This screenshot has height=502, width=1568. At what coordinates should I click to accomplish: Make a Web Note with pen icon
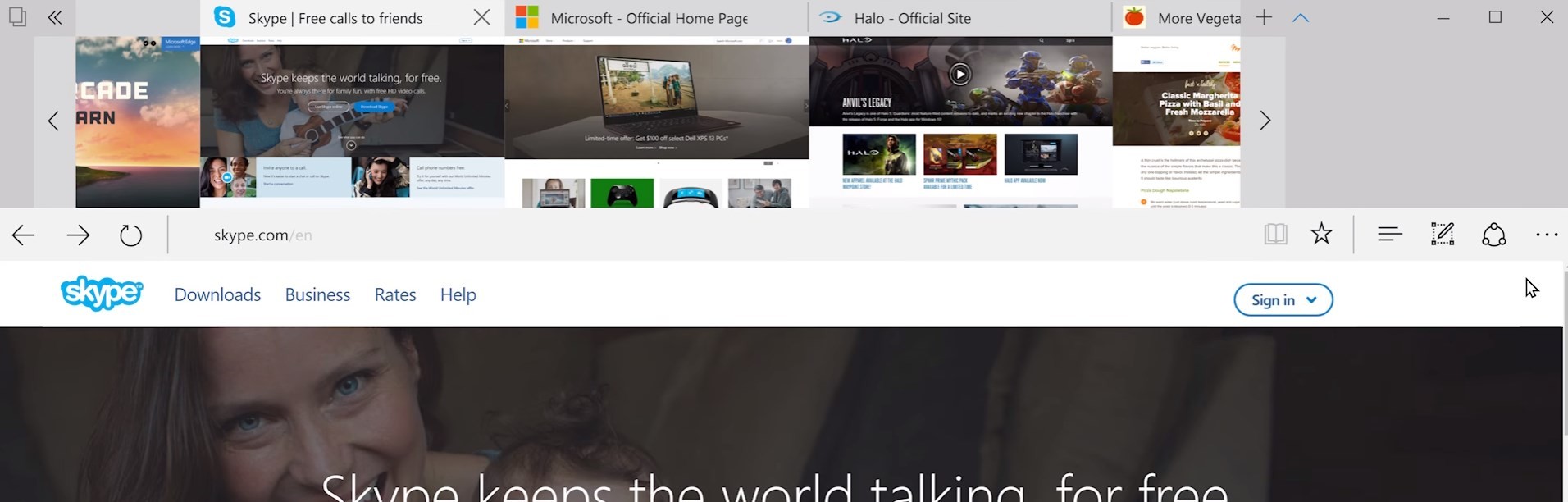coord(1443,235)
